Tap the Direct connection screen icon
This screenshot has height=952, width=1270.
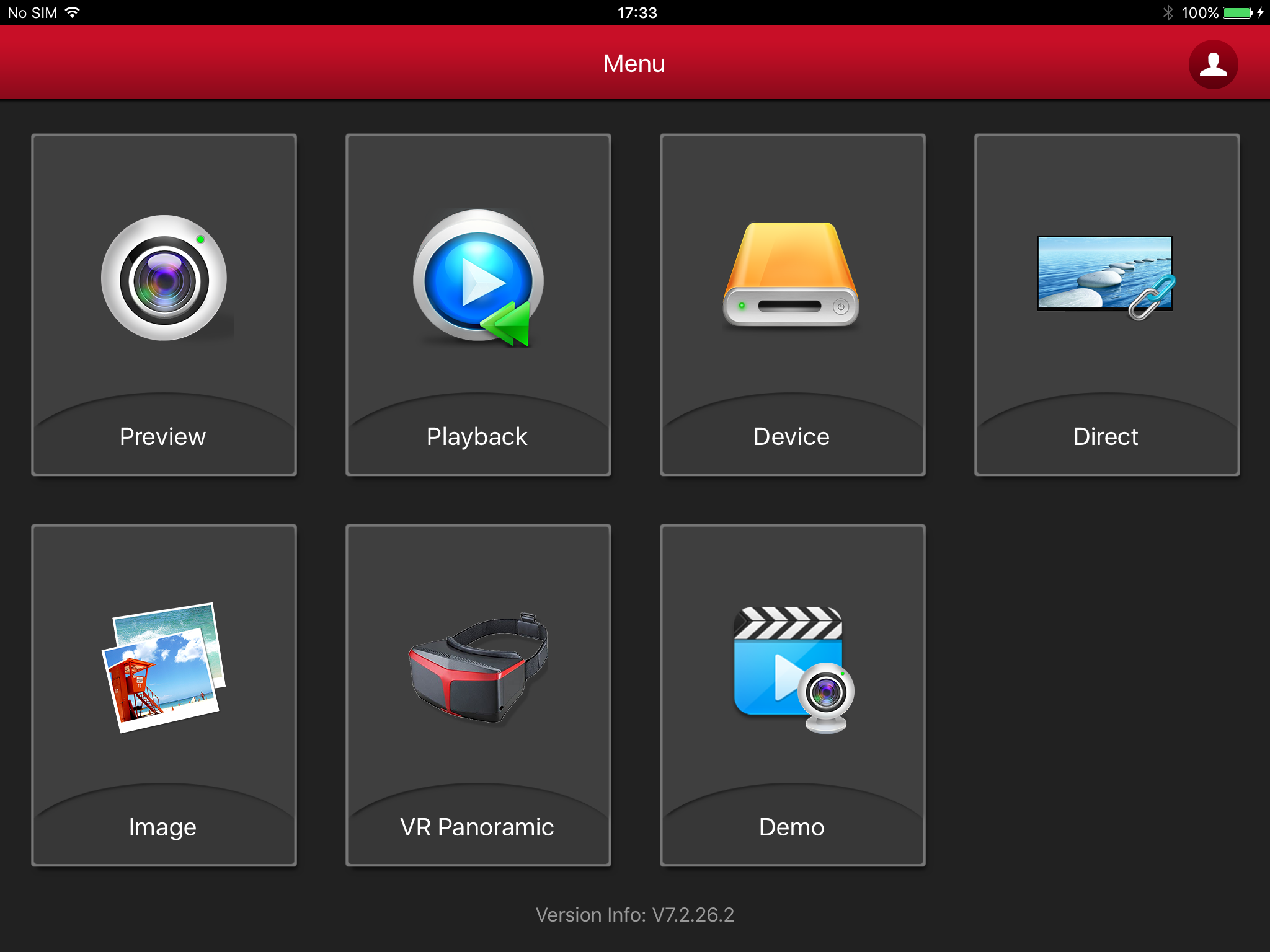pyautogui.click(x=1106, y=275)
